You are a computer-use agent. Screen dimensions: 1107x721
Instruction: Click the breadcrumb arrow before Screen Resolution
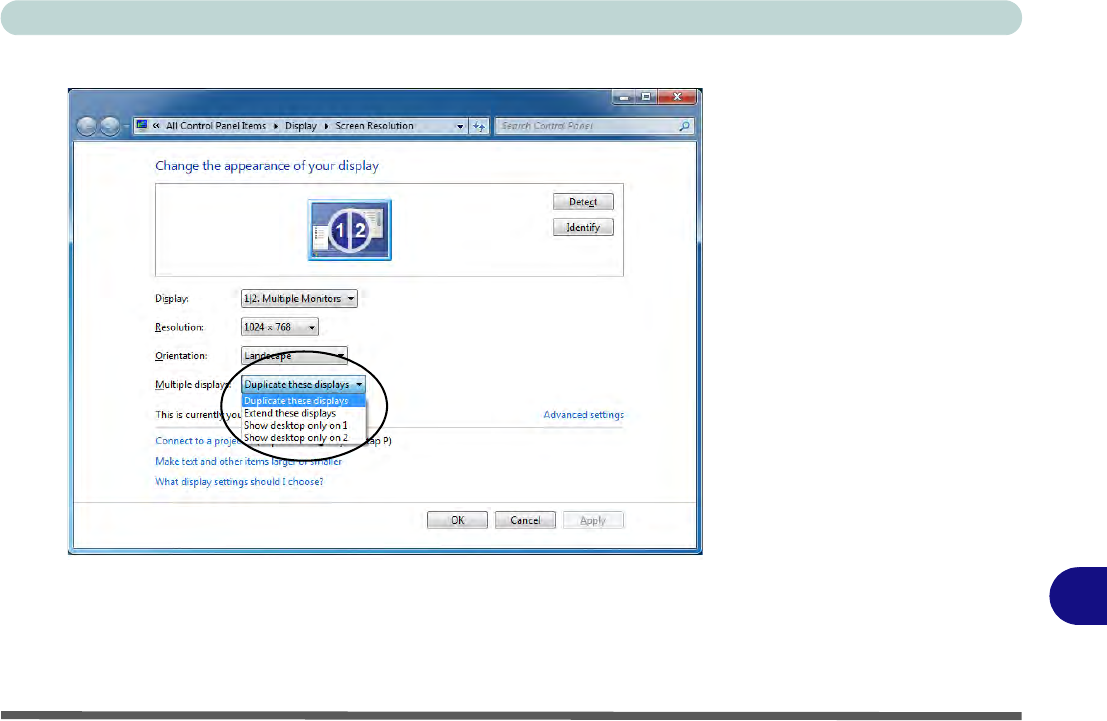[326, 126]
